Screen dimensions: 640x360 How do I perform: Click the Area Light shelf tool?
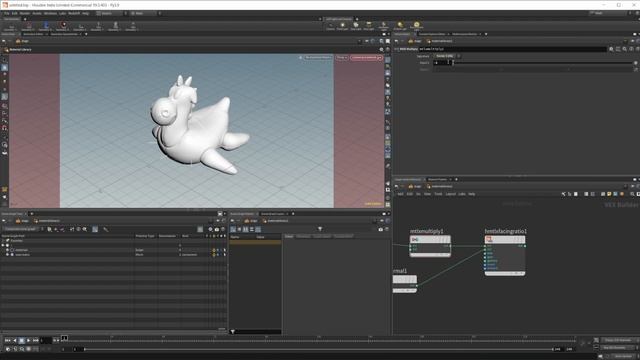pyautogui.click(x=356, y=26)
